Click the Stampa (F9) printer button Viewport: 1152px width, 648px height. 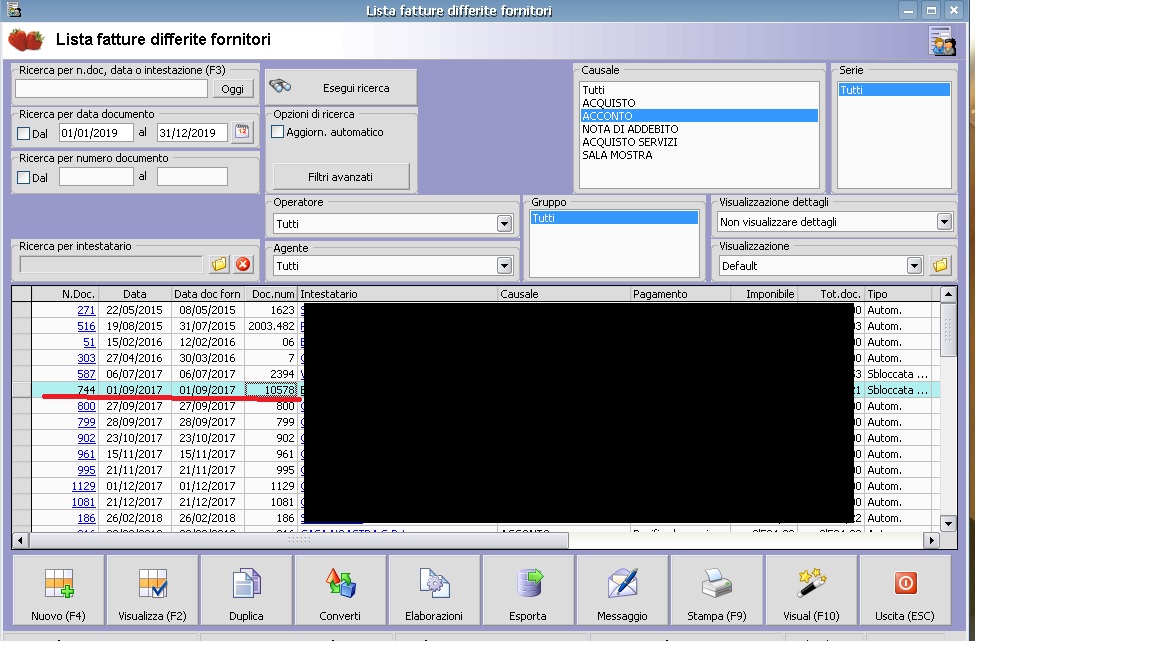716,590
